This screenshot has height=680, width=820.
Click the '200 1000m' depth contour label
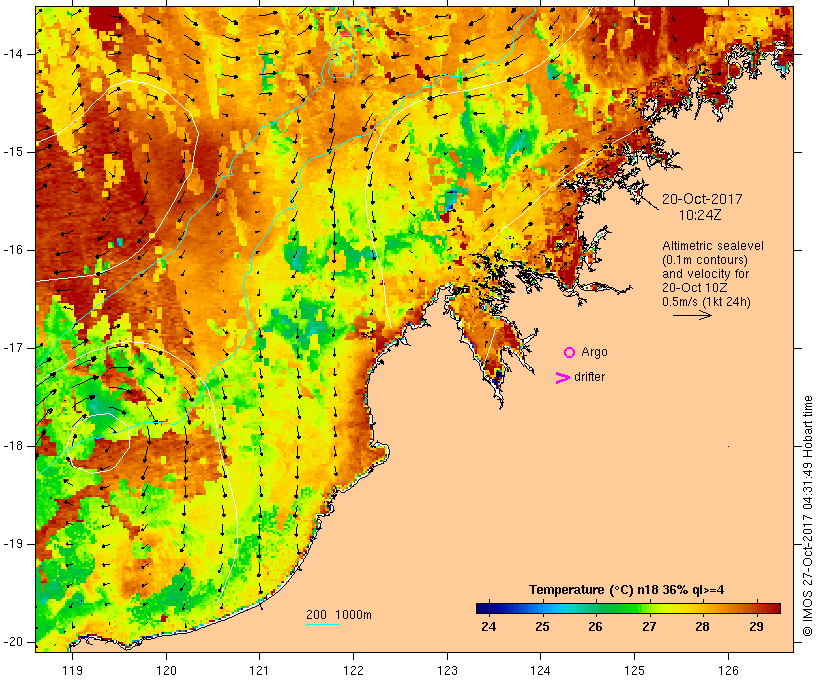[x=339, y=615]
